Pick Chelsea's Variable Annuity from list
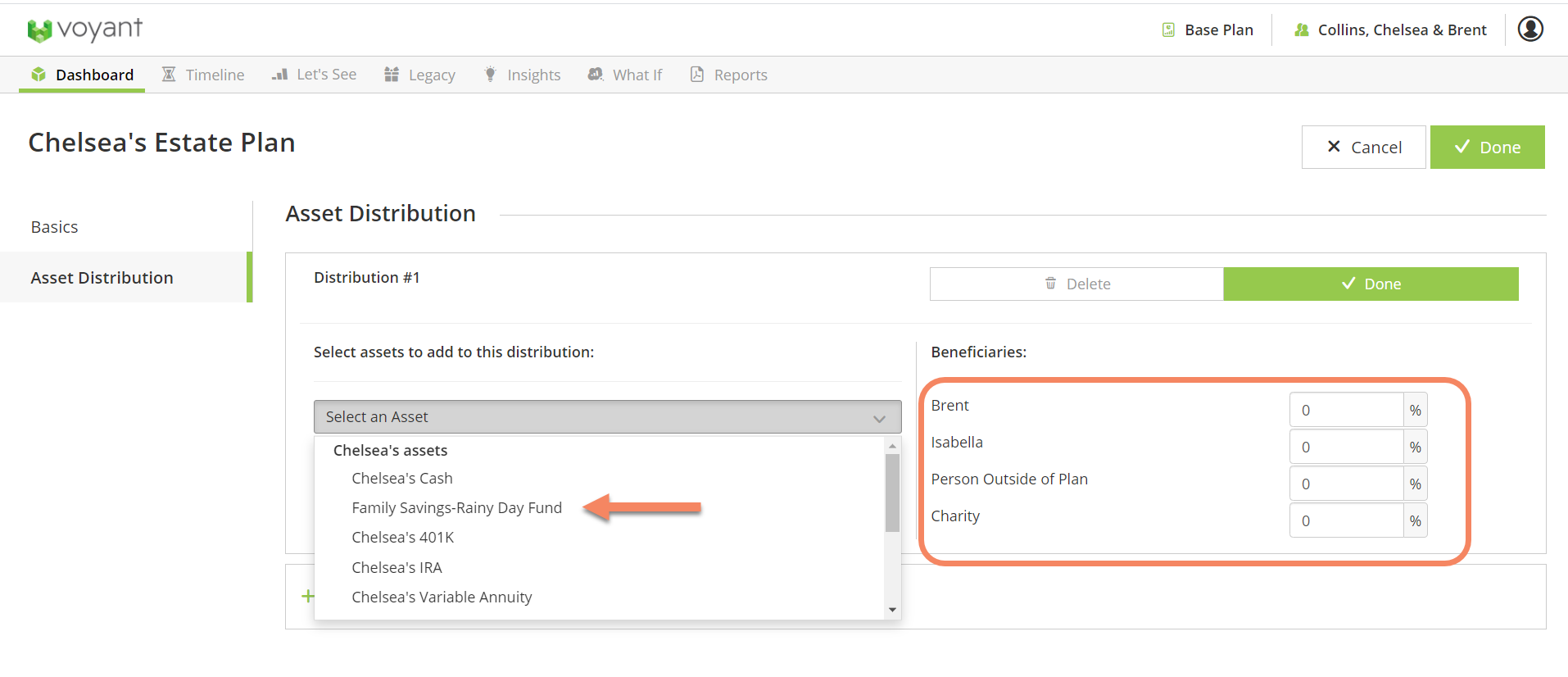Viewport: 1568px width, 677px height. pos(442,597)
